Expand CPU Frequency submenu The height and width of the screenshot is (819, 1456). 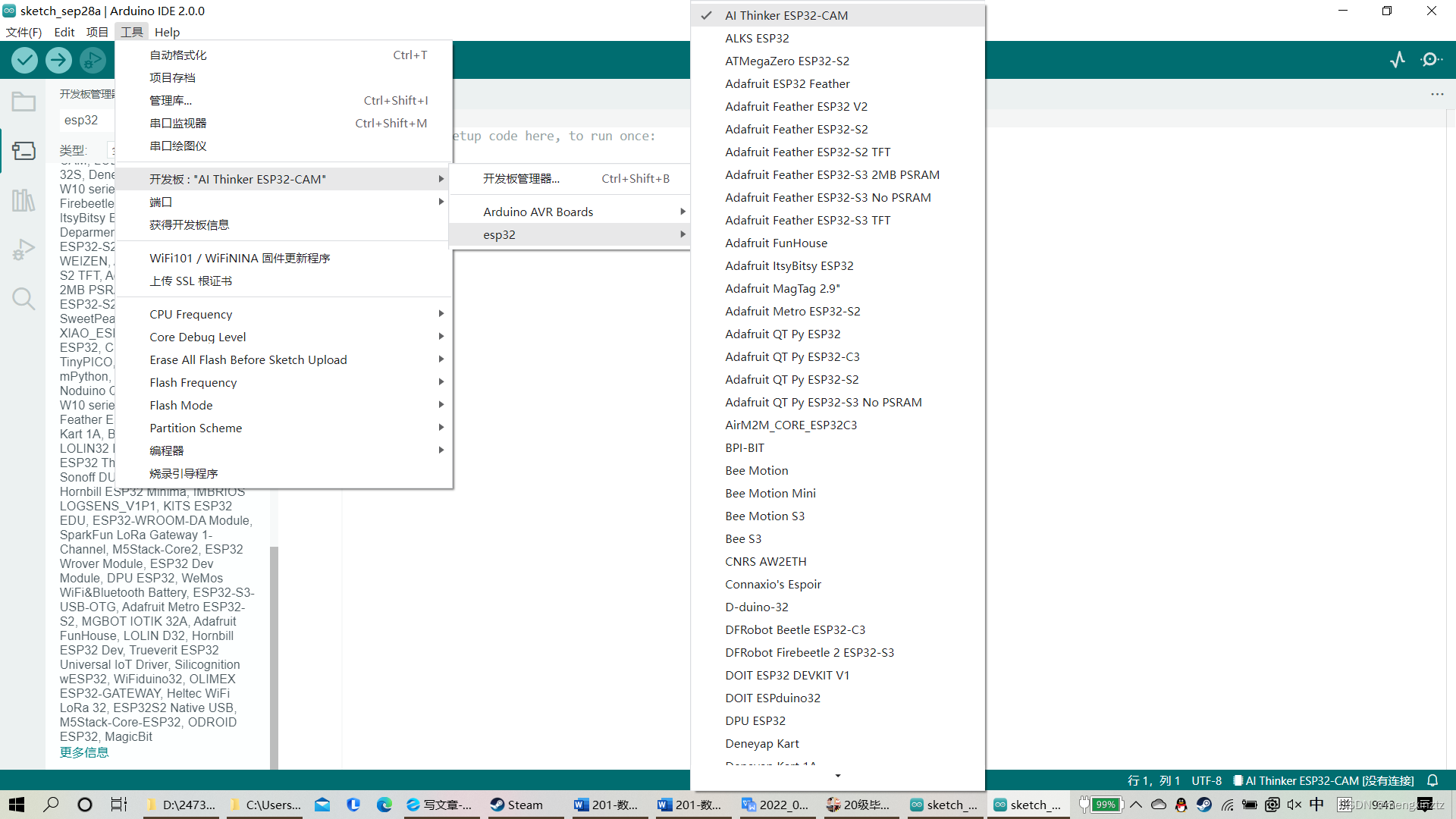coord(284,314)
